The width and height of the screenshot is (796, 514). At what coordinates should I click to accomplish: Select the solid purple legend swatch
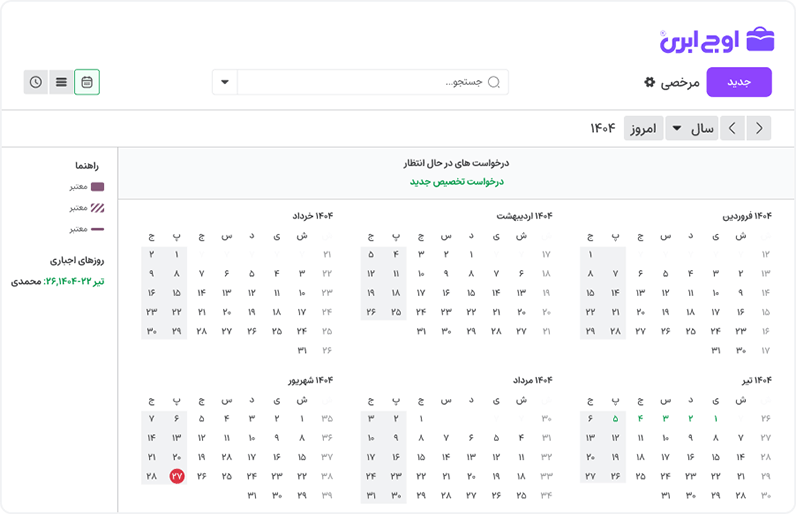[98, 186]
